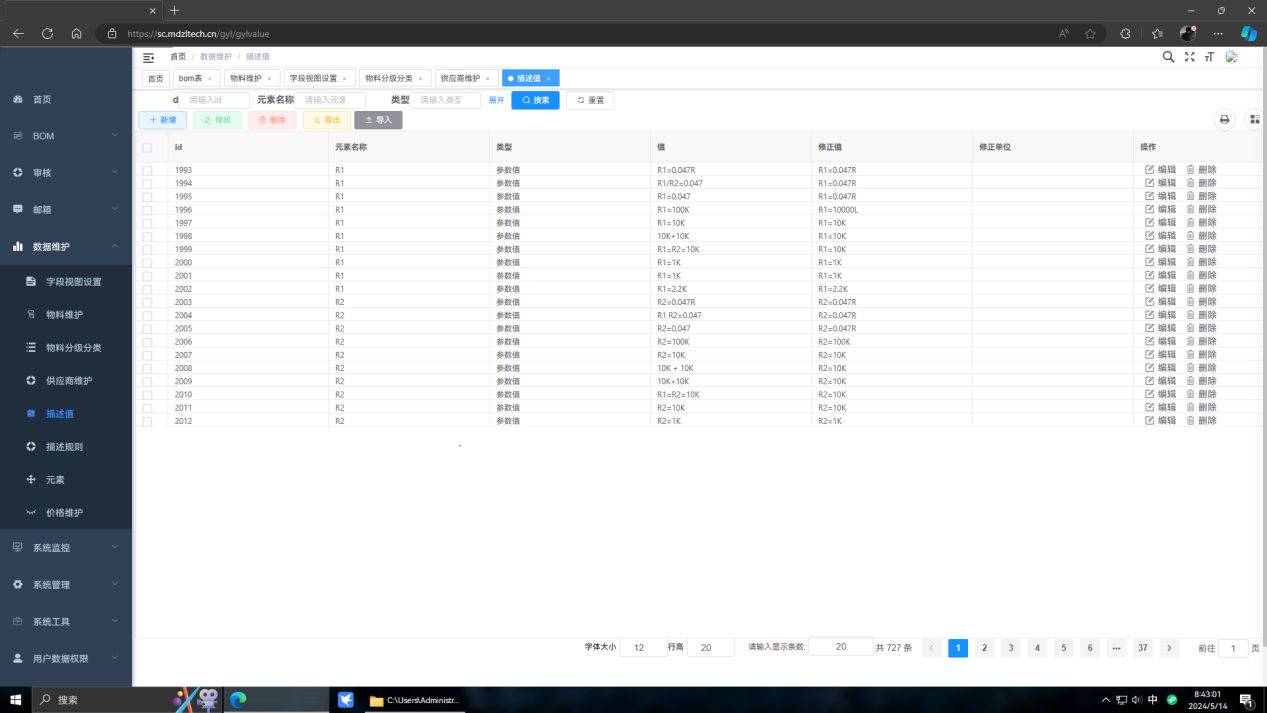Click delete icon for row 2012
The image size is (1267, 713).
click(1190, 421)
